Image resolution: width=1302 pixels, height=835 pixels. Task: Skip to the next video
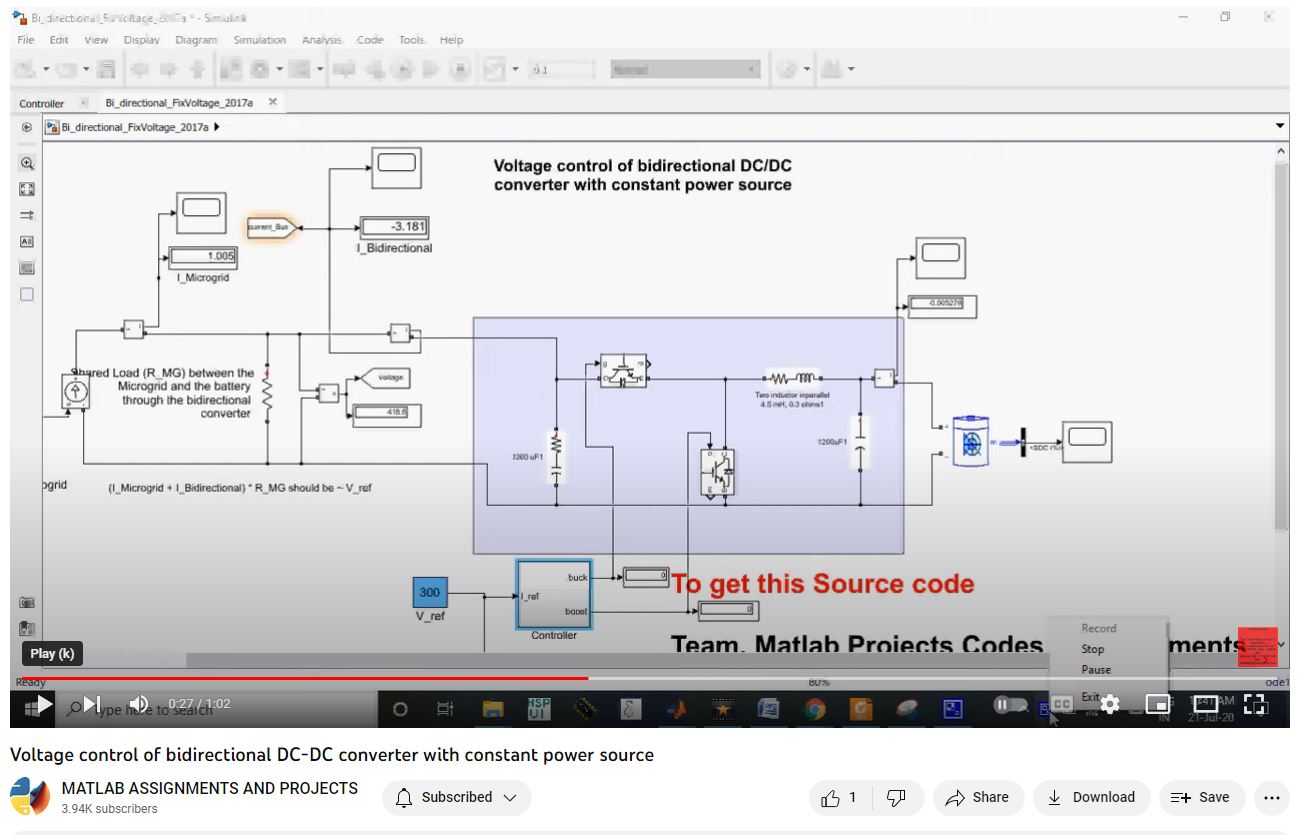pos(91,704)
